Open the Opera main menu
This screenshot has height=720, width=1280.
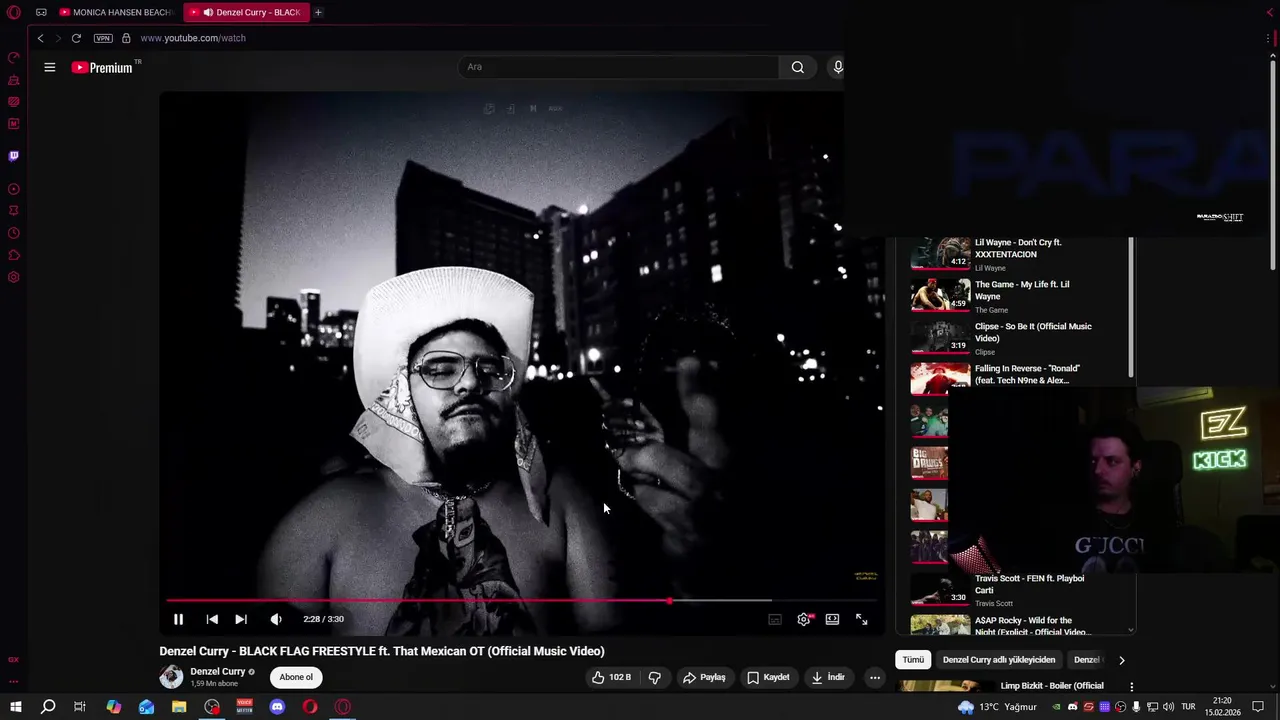point(14,12)
